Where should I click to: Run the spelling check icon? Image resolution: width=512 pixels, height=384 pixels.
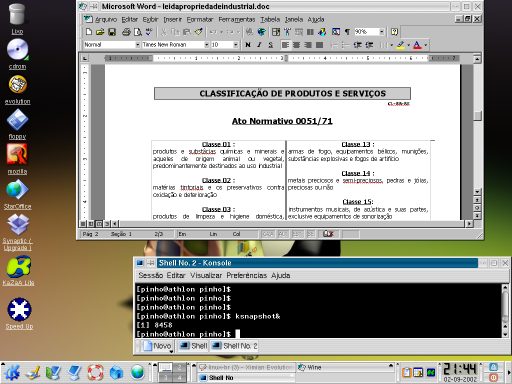click(x=149, y=32)
